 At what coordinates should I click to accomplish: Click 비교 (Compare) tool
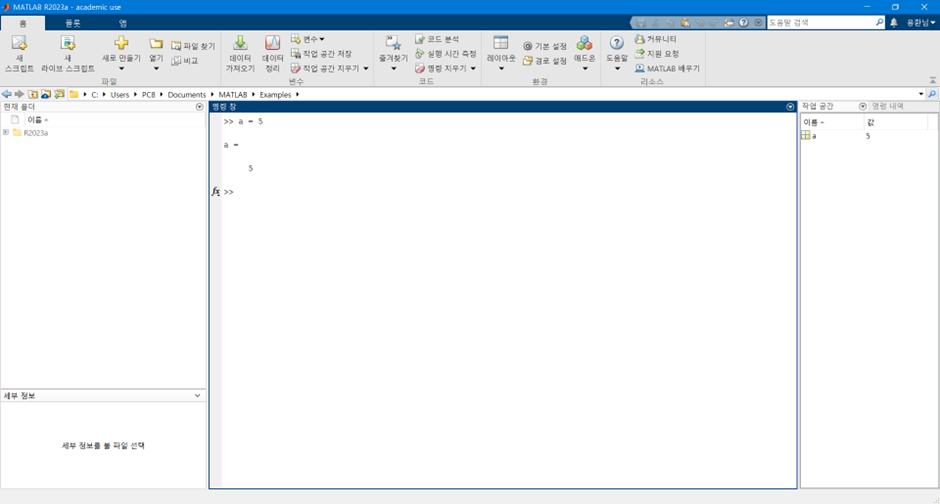click(185, 61)
